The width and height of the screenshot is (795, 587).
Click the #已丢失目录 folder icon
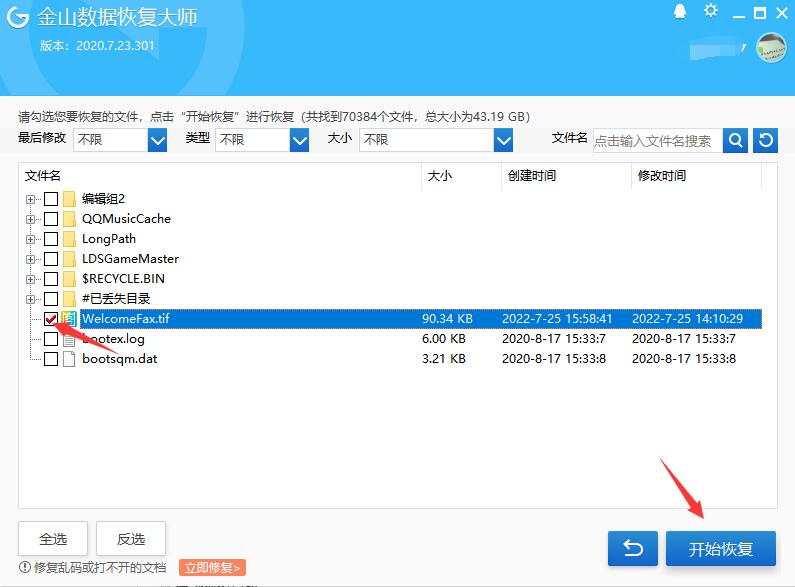click(x=69, y=299)
